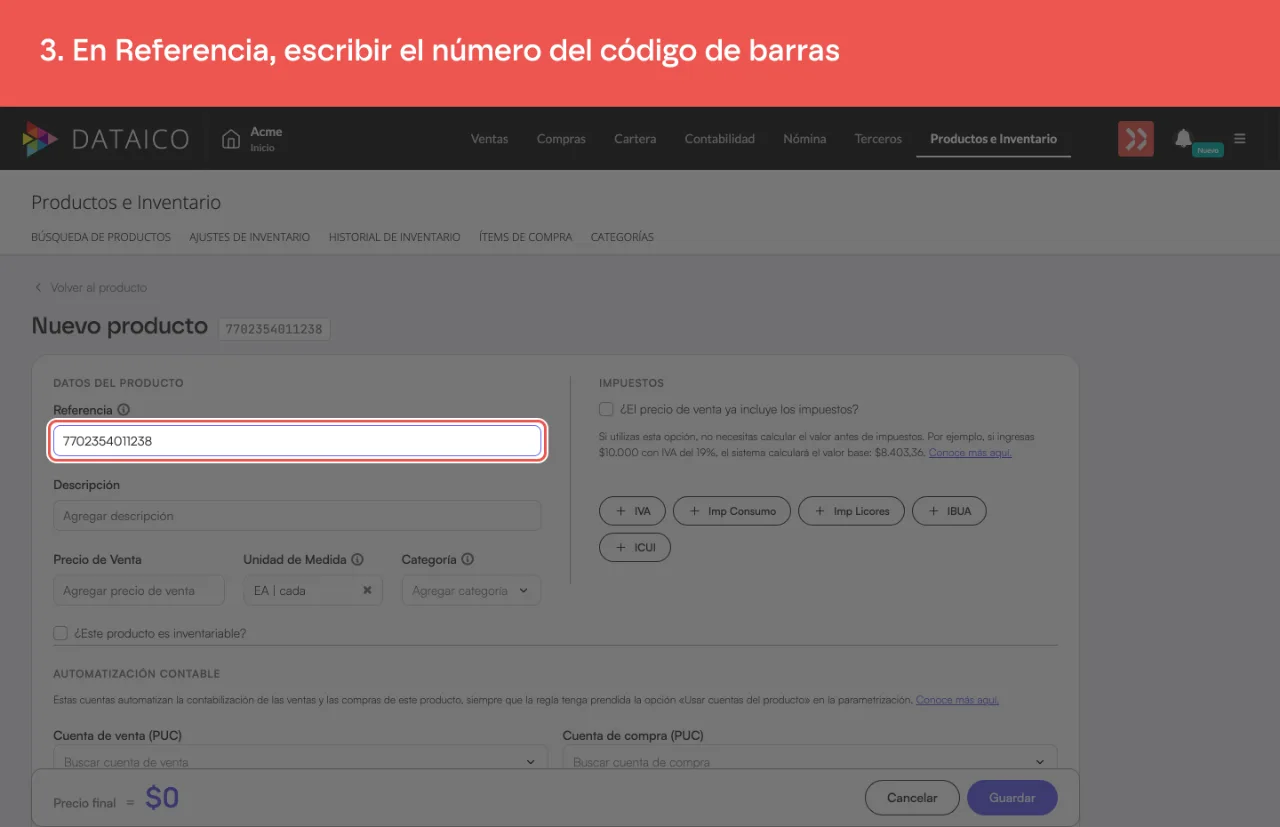Go to Ajustes de Inventario tab
This screenshot has height=827, width=1280.
[250, 237]
